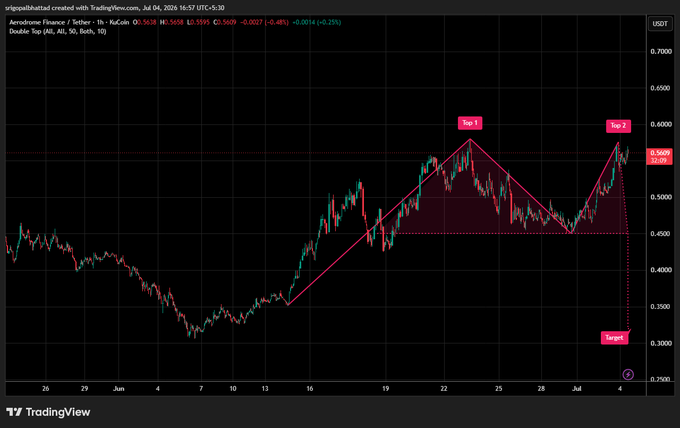Image resolution: width=680 pixels, height=428 pixels.
Task: Click the 0.3000 price axis label
Action: click(x=661, y=343)
